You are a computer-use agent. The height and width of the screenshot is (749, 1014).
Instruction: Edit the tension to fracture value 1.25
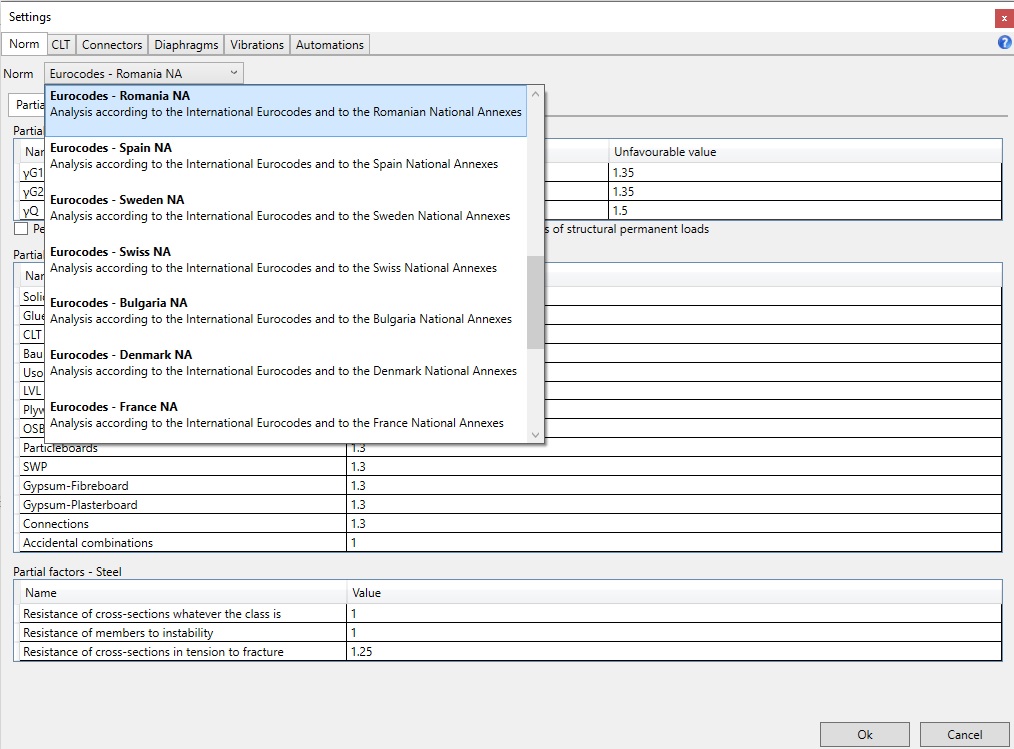click(674, 652)
